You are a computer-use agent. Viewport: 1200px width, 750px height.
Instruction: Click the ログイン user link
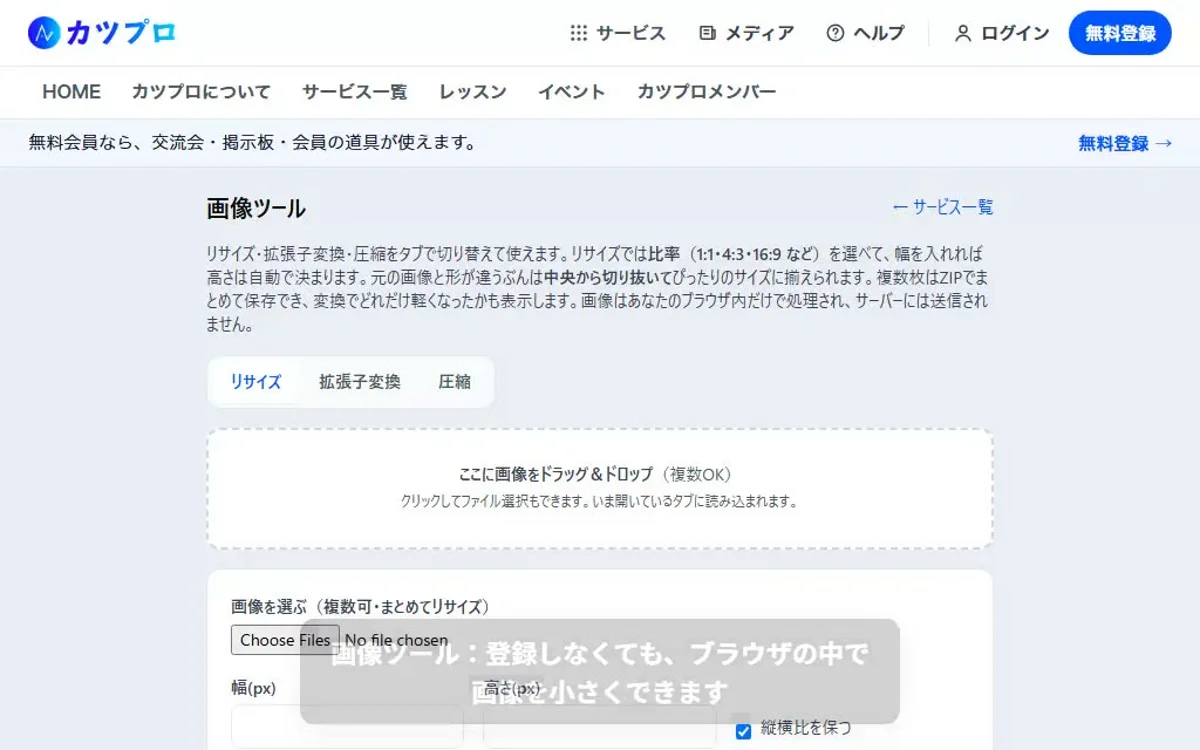tap(1002, 33)
